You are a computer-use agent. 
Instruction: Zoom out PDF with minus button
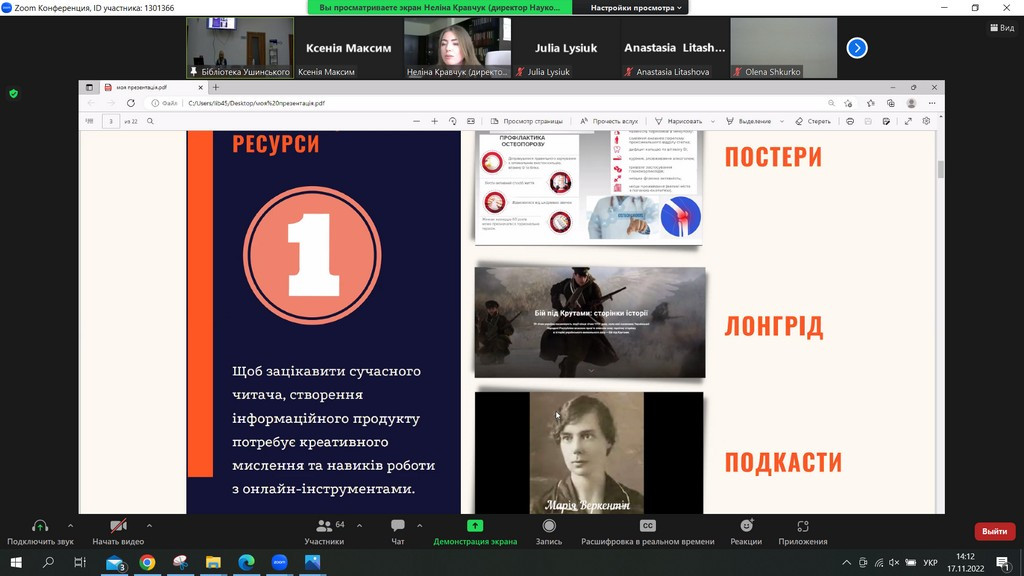point(416,121)
